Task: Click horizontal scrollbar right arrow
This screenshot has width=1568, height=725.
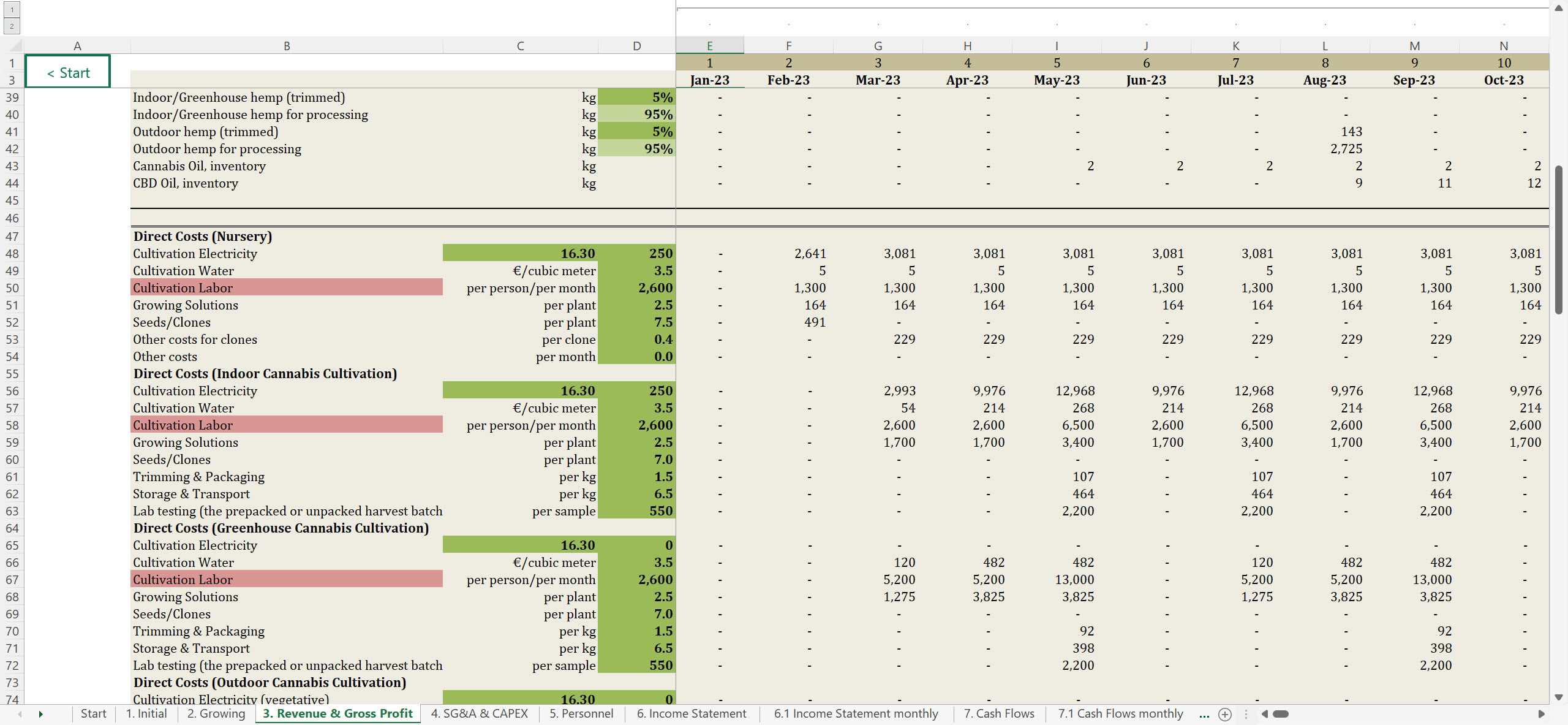Action: (x=1541, y=714)
